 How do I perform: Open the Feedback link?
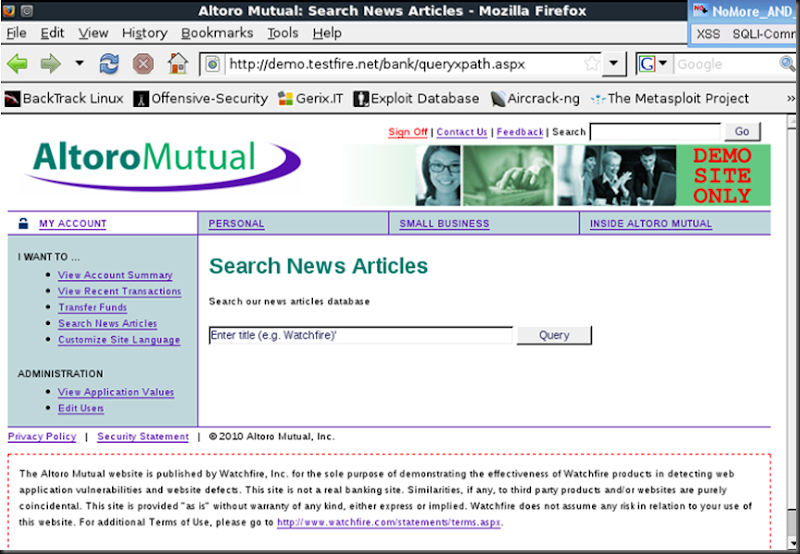(x=520, y=132)
